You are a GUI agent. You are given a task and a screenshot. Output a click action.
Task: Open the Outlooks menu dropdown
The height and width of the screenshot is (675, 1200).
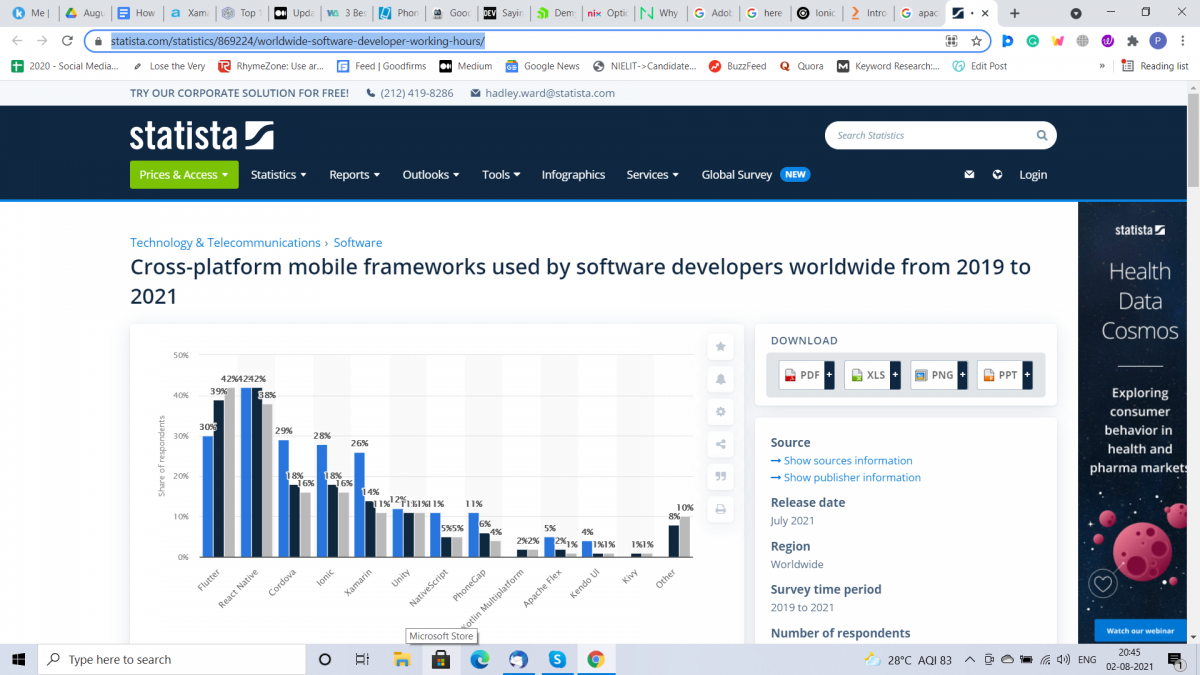[x=430, y=174]
